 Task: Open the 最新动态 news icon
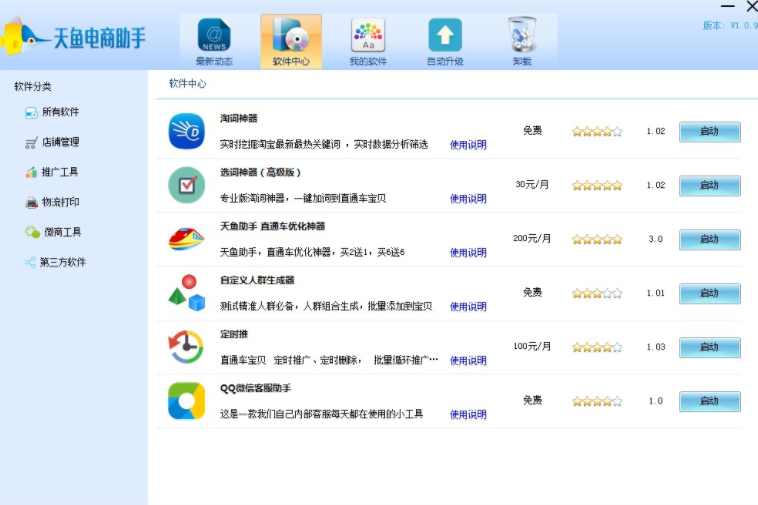coord(214,35)
